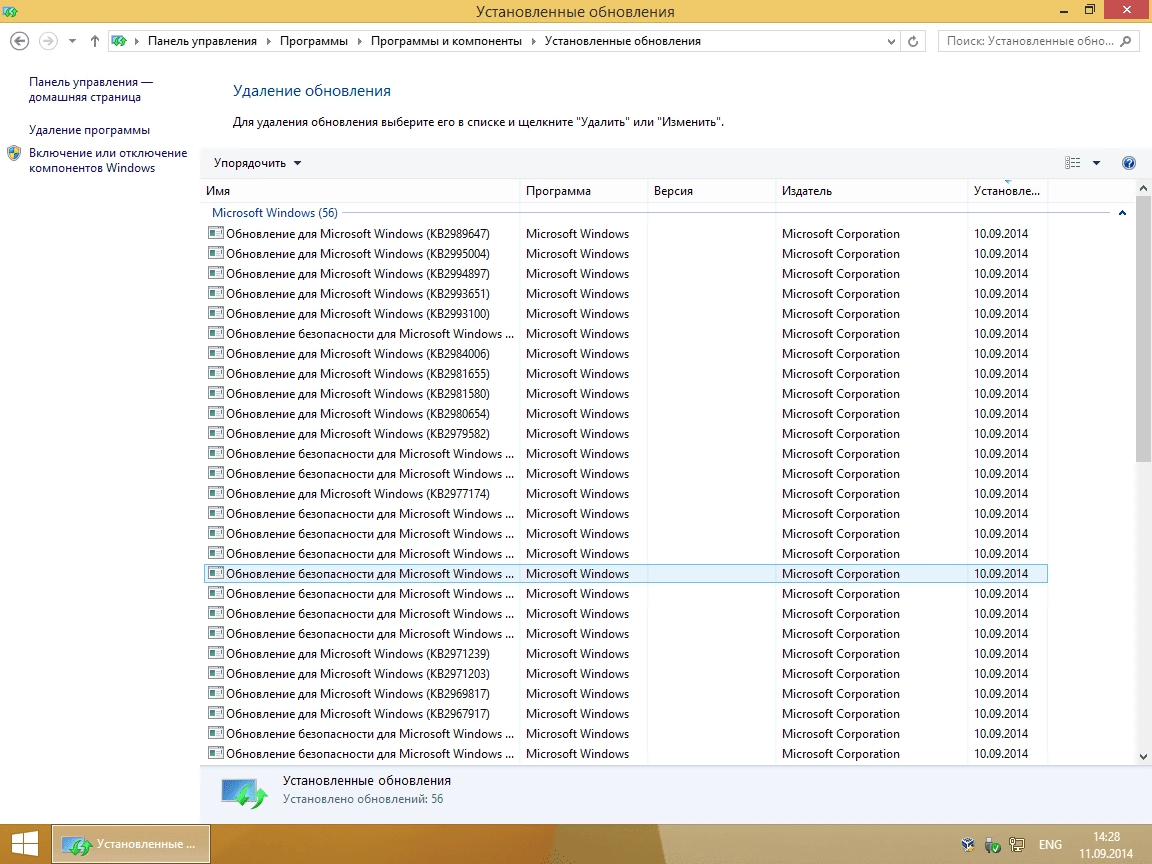Open address bar history dropdown
The image size is (1152, 864).
pyautogui.click(x=891, y=41)
